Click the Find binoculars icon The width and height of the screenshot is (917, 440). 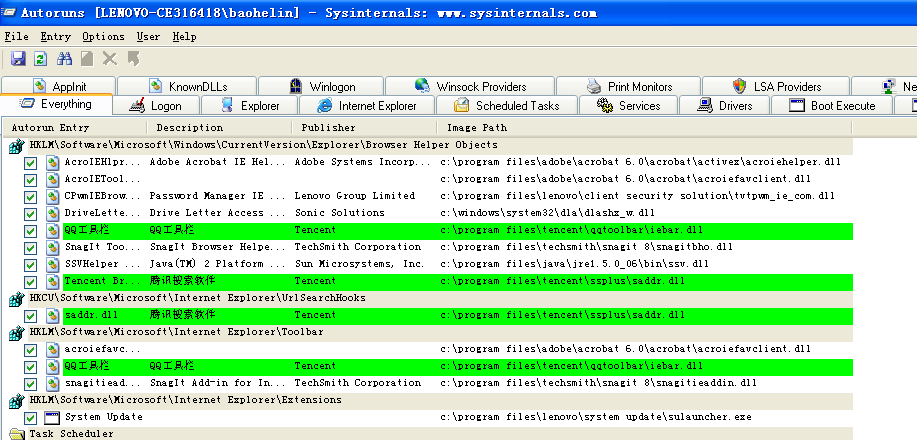coord(64,59)
